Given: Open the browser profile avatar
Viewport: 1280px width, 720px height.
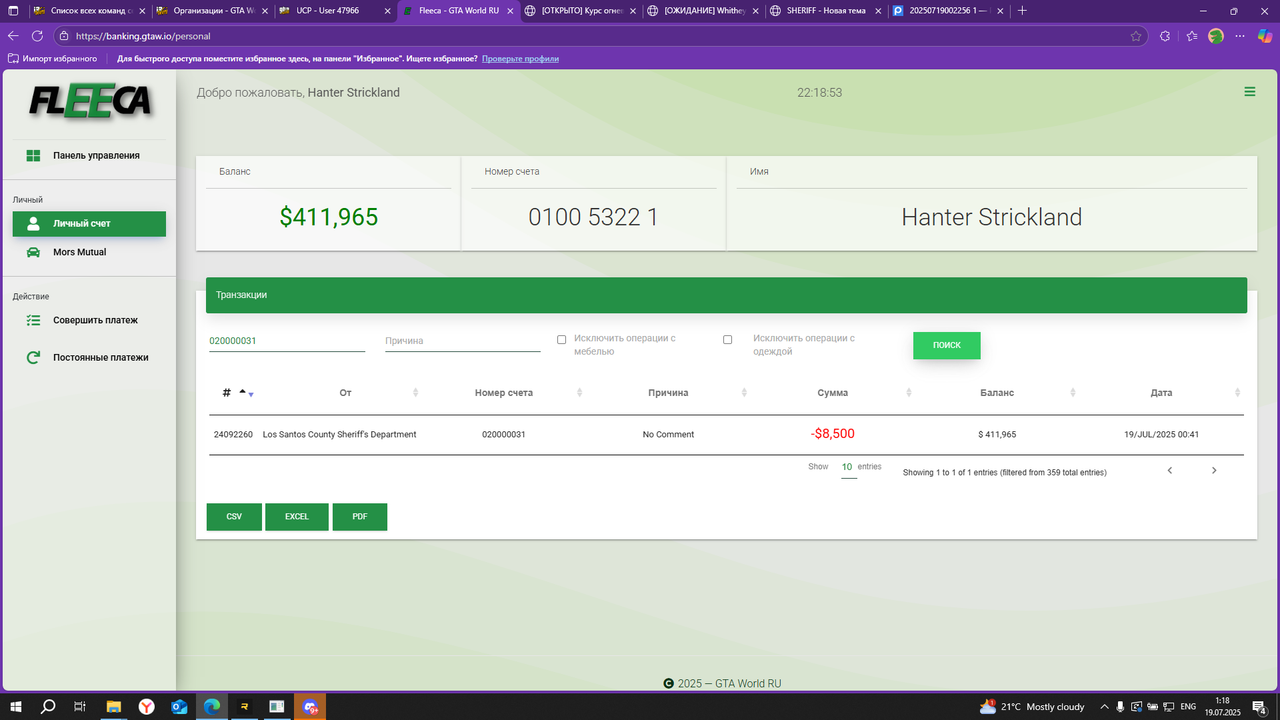Looking at the screenshot, I should (x=1216, y=36).
